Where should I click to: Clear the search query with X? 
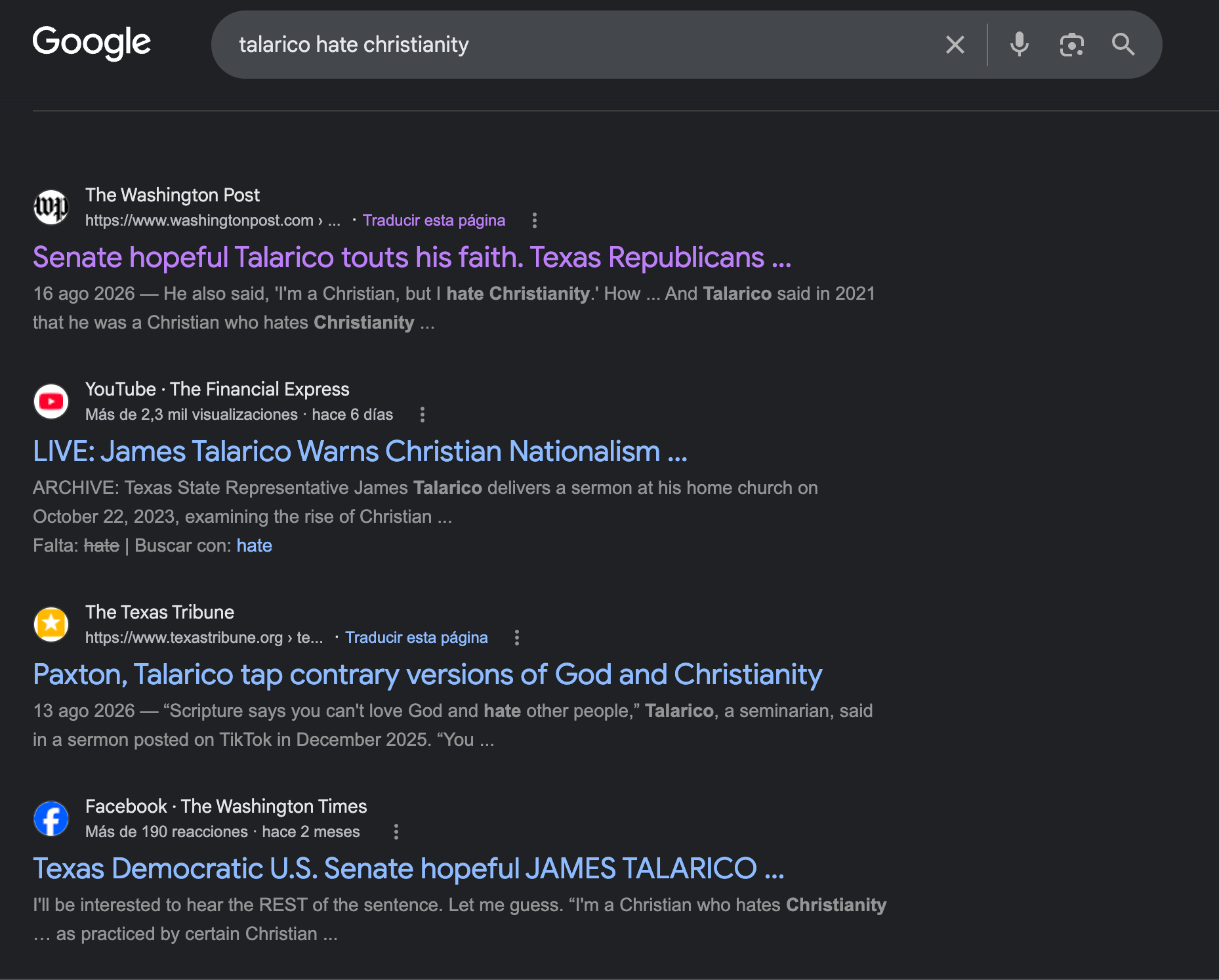point(955,45)
